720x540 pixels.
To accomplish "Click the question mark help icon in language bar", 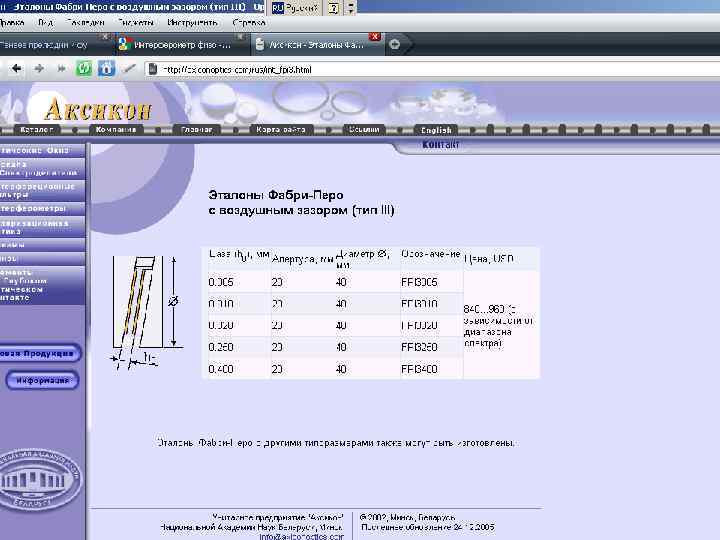I will pos(333,8).
